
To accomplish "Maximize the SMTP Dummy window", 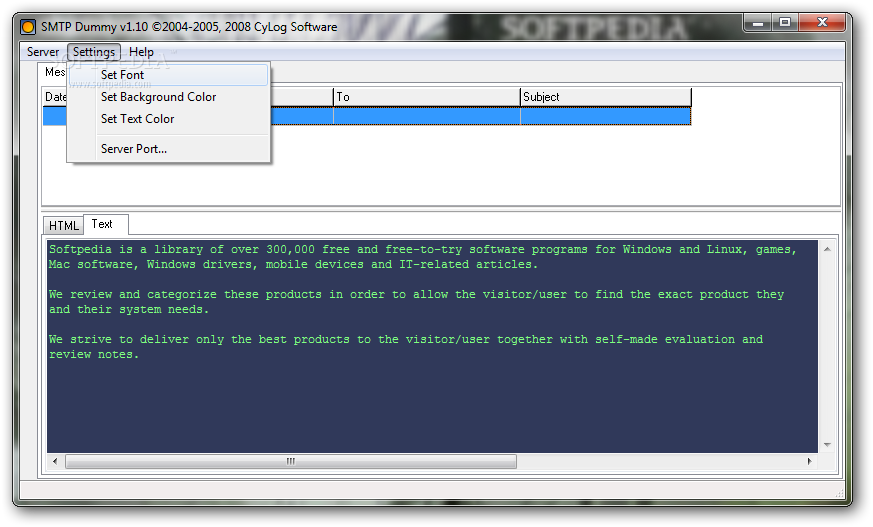I will [x=785, y=23].
